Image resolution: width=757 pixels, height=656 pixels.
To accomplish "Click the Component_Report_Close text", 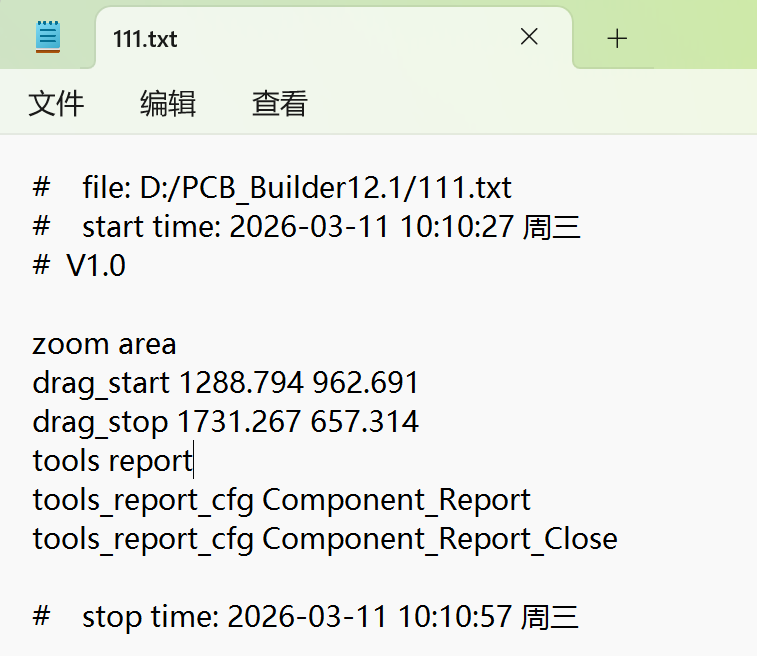I will (439, 539).
